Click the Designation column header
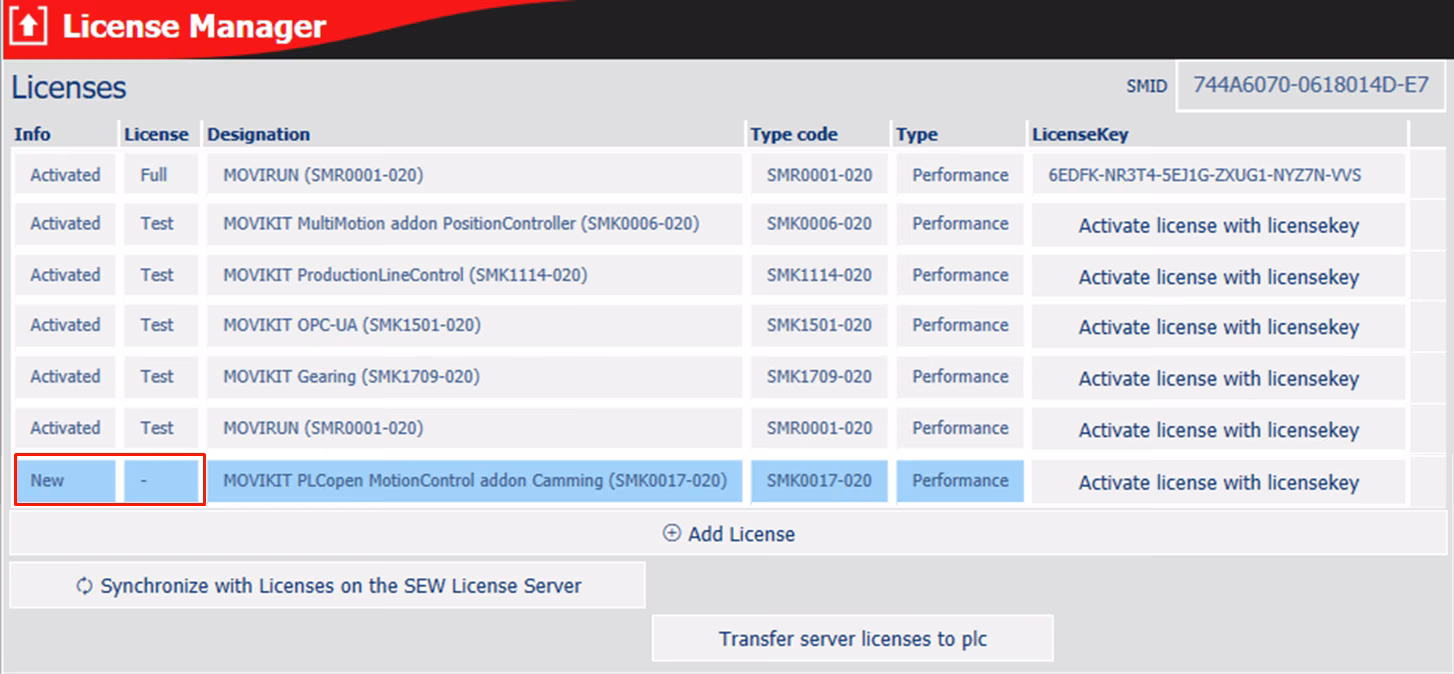The image size is (1454, 674). (x=259, y=135)
